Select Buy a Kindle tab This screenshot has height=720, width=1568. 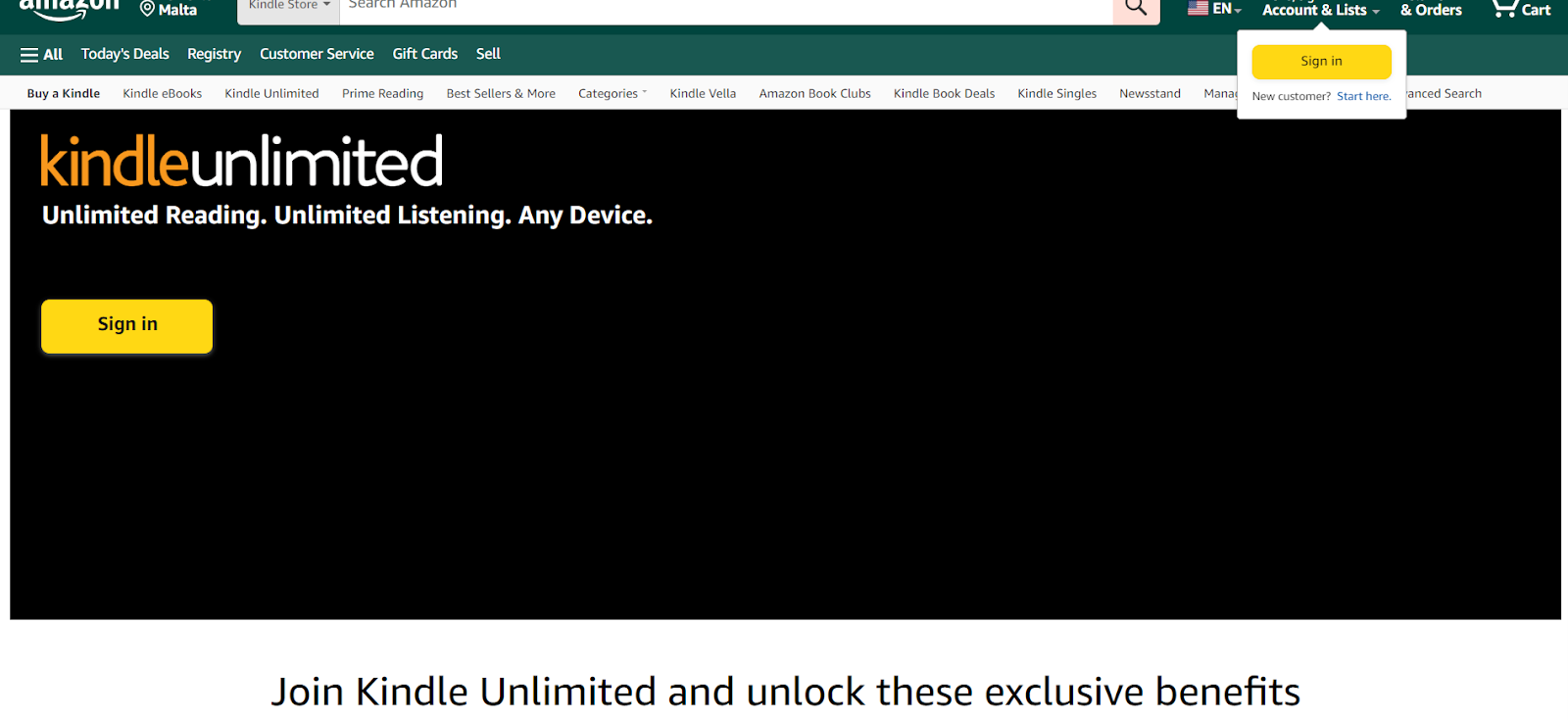tap(64, 94)
